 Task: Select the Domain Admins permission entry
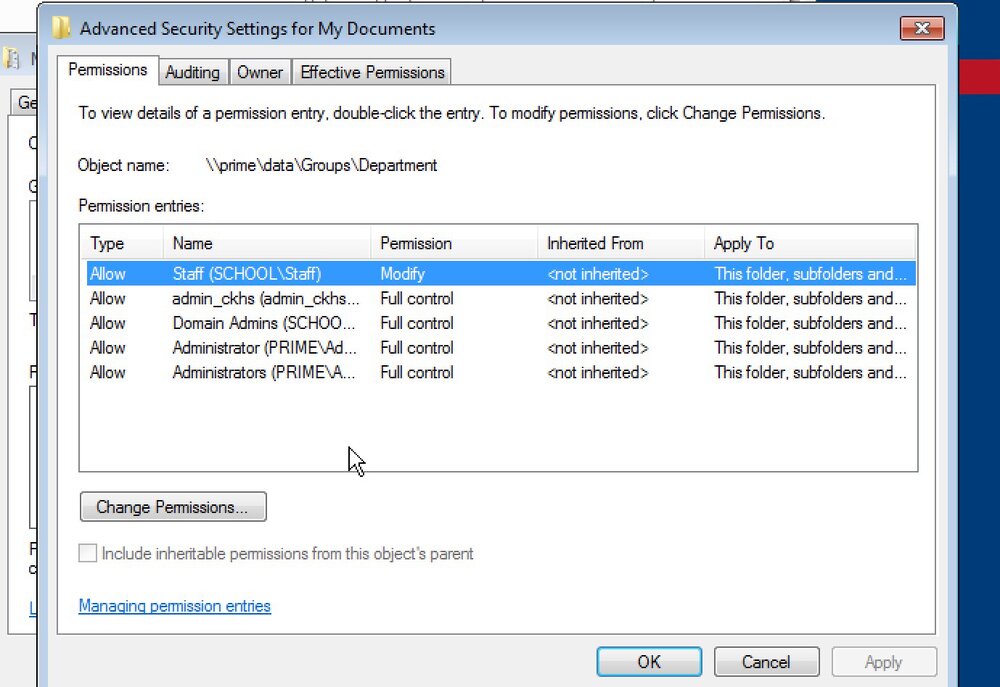[x=501, y=323]
